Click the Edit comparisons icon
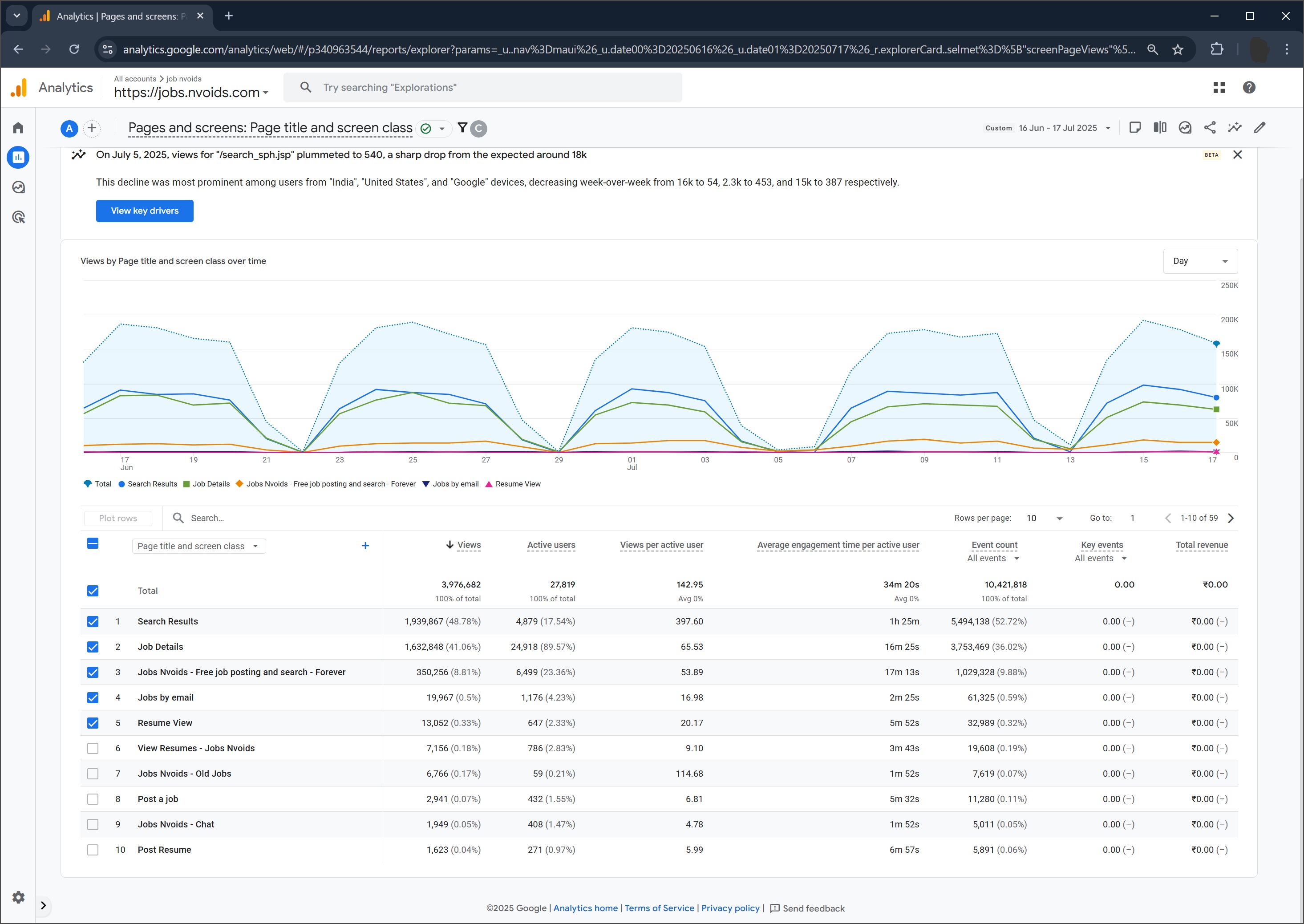This screenshot has height=924, width=1304. pos(1159,127)
